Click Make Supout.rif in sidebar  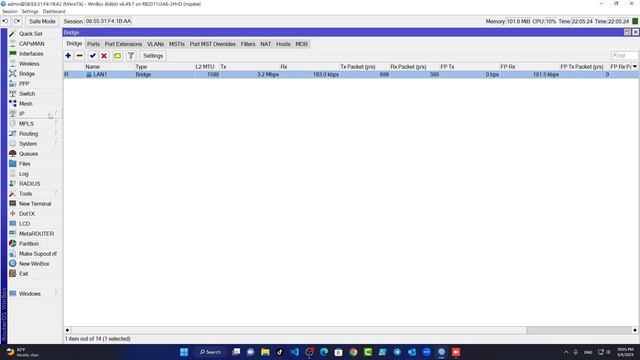pos(38,254)
